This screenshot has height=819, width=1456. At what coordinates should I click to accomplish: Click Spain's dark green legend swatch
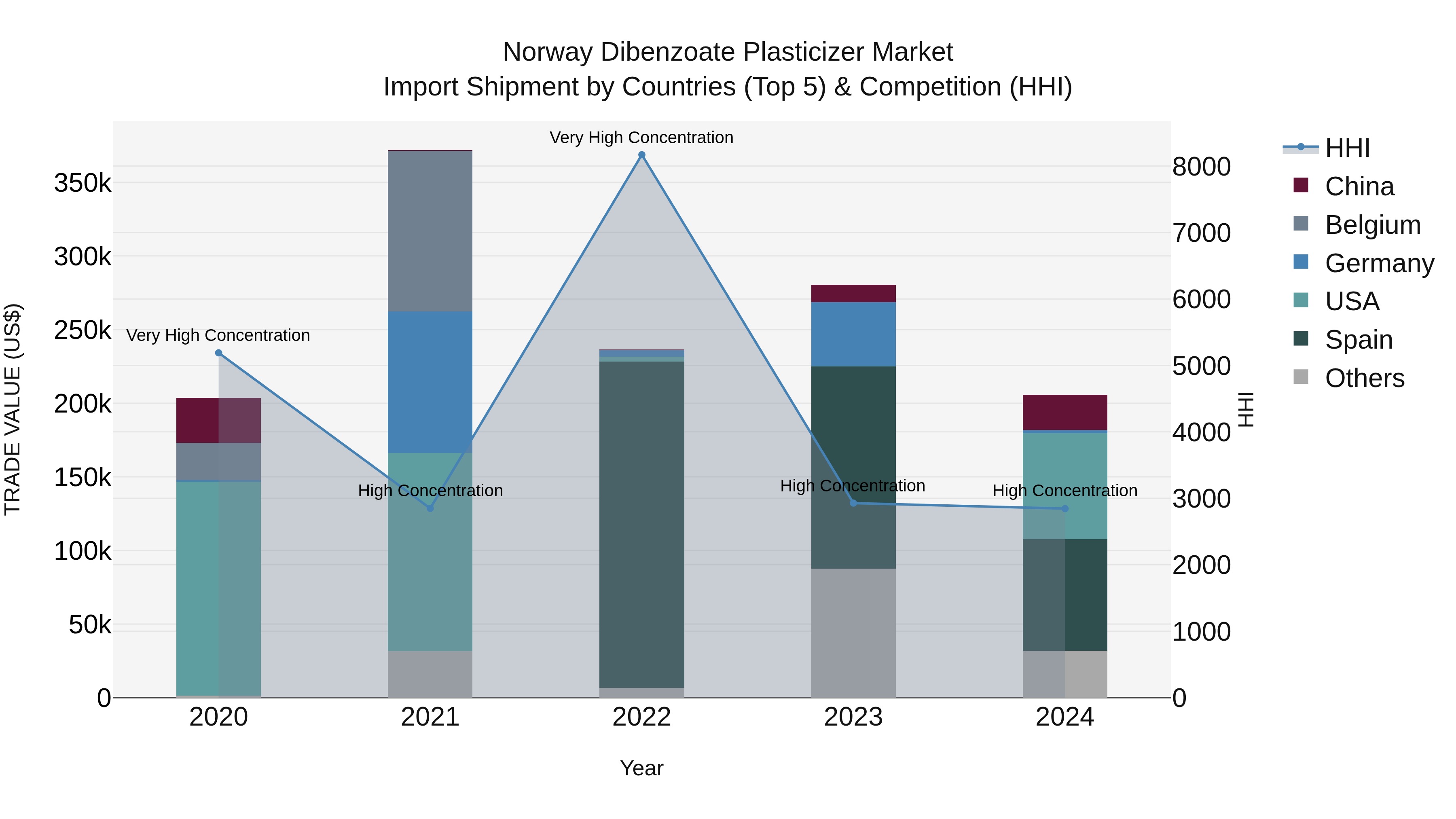coord(1301,338)
